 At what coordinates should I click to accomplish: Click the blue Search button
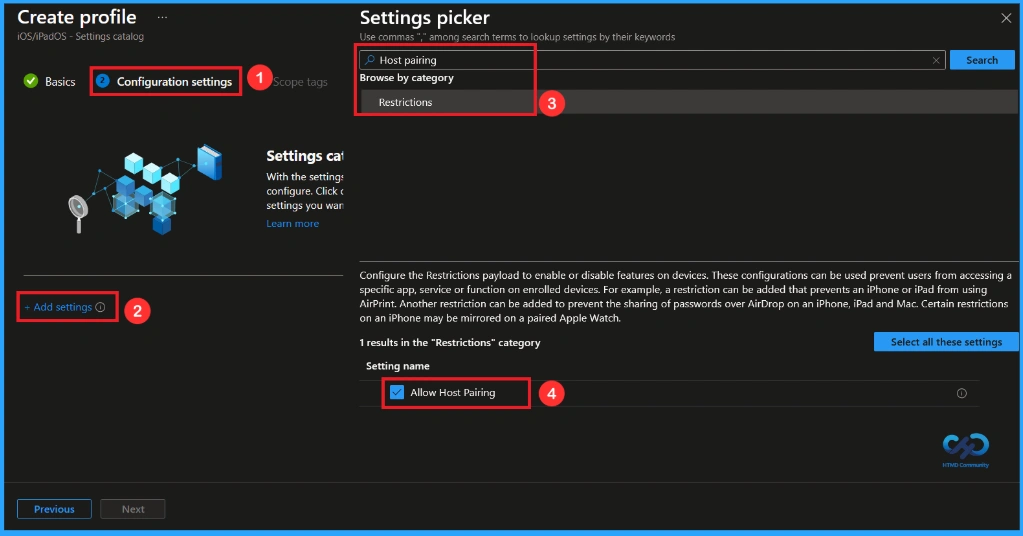point(982,60)
